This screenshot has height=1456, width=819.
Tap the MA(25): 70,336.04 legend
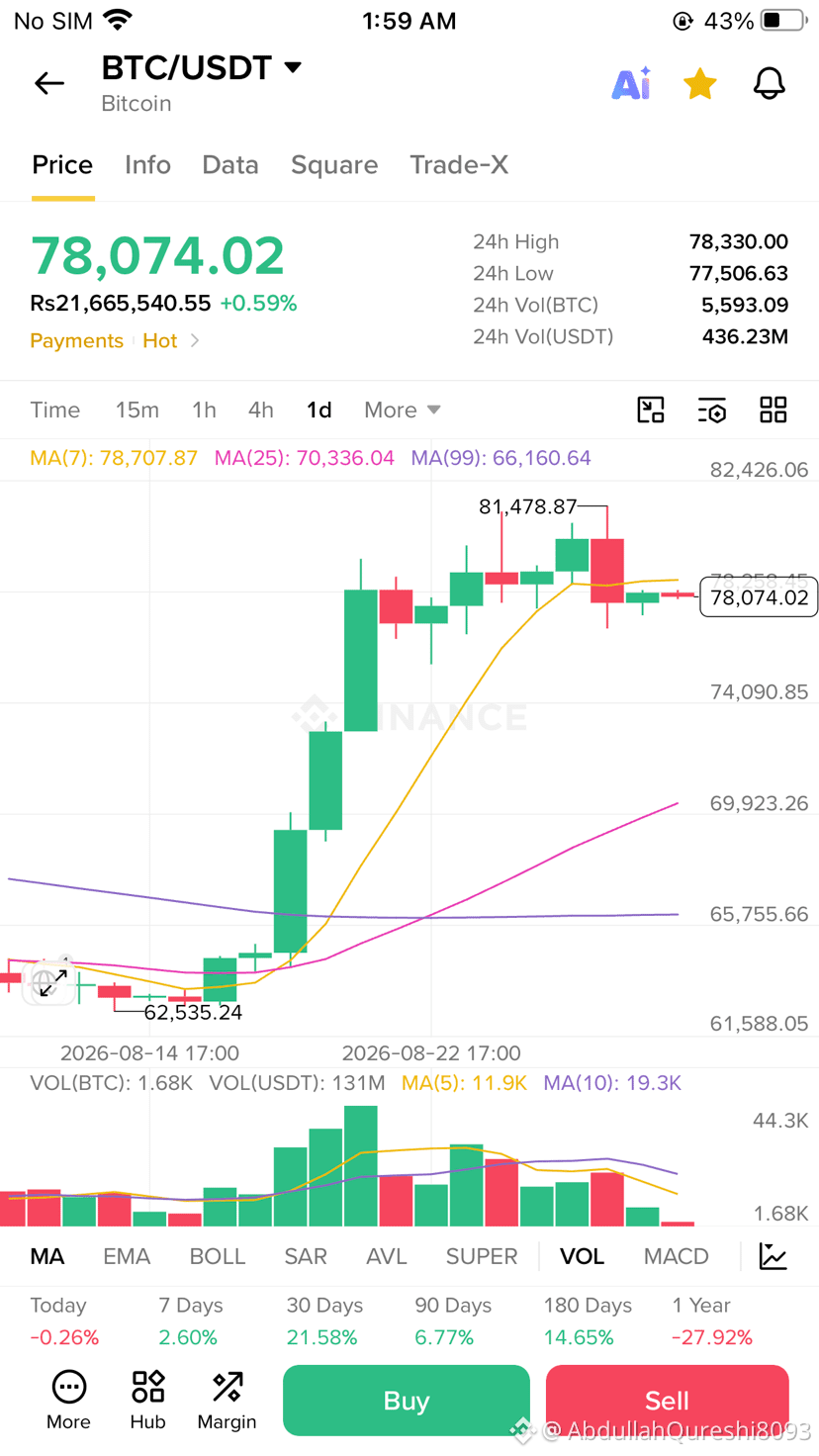pyautogui.click(x=305, y=458)
